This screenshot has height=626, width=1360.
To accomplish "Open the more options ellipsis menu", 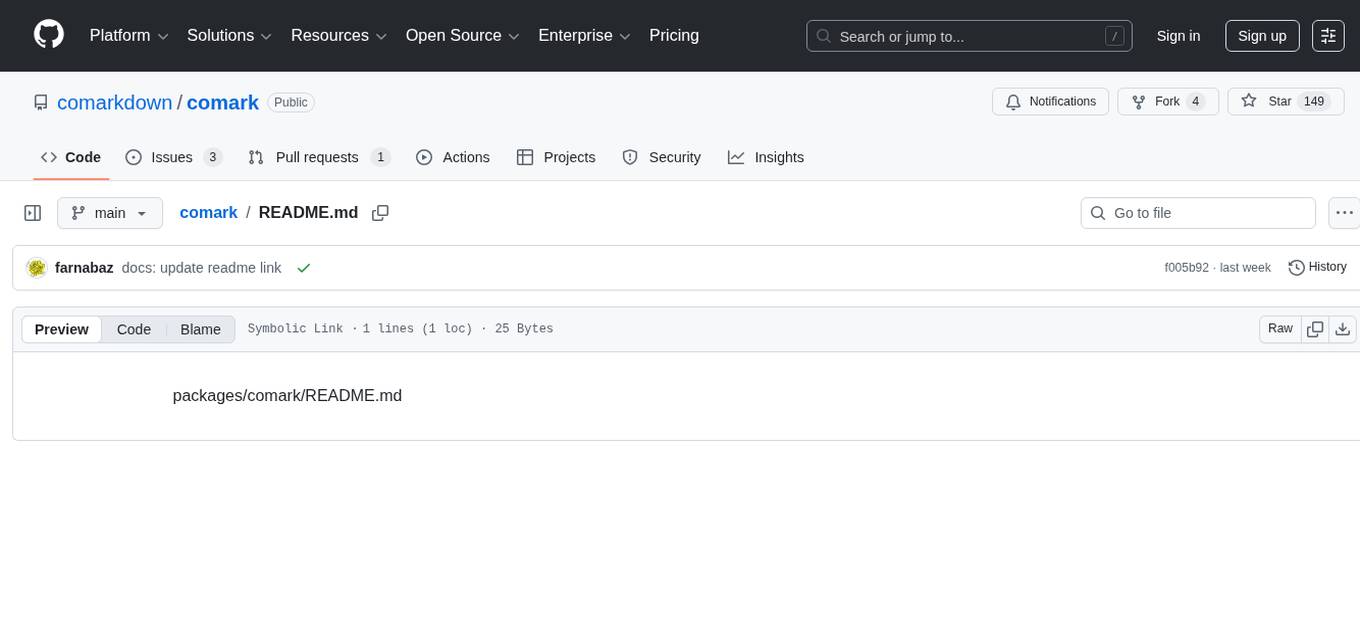I will coord(1344,212).
